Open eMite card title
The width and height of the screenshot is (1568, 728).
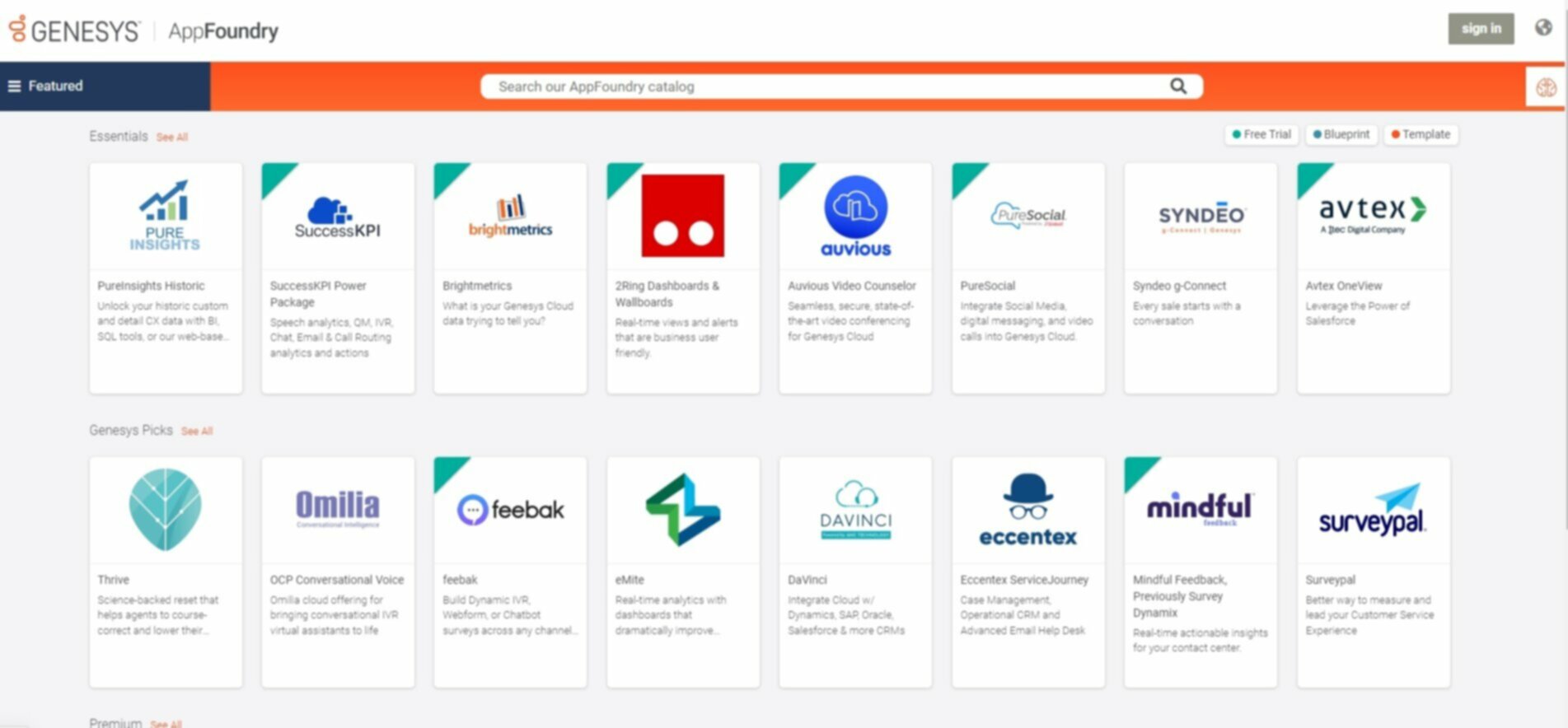click(630, 580)
